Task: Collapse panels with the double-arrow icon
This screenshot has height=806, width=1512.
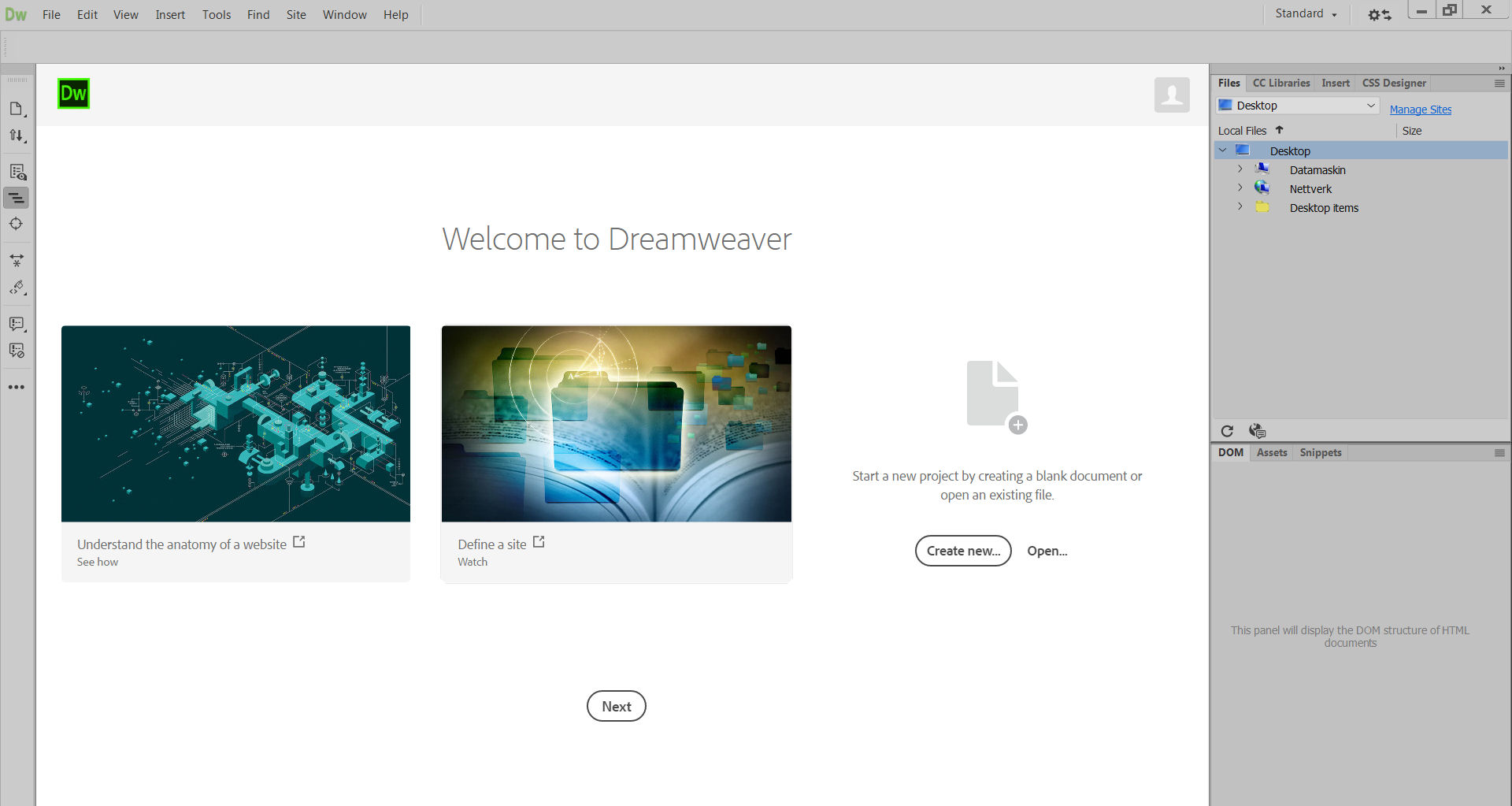Action: click(x=1502, y=69)
